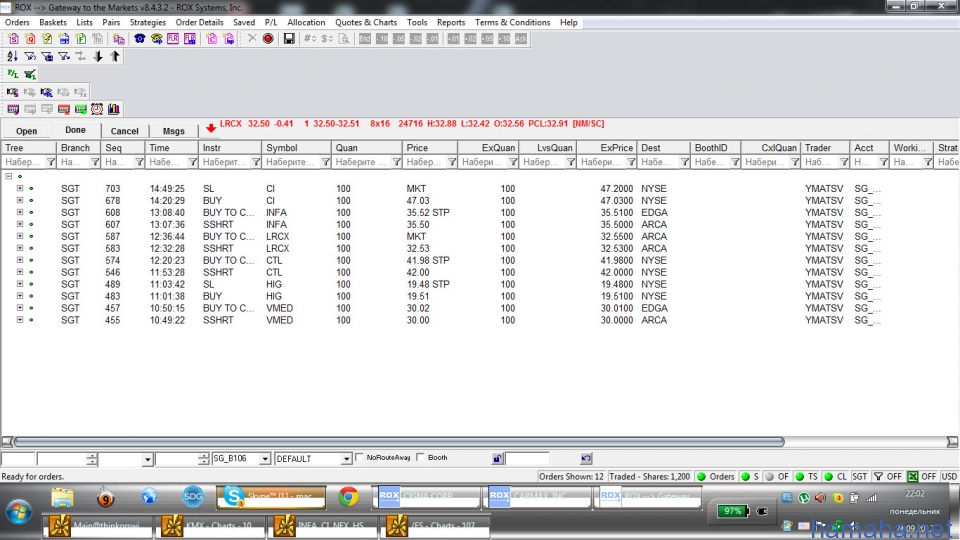Screen dimensions: 960x540
Task: Toggle the filter OFF status indicator
Action: click(888, 476)
